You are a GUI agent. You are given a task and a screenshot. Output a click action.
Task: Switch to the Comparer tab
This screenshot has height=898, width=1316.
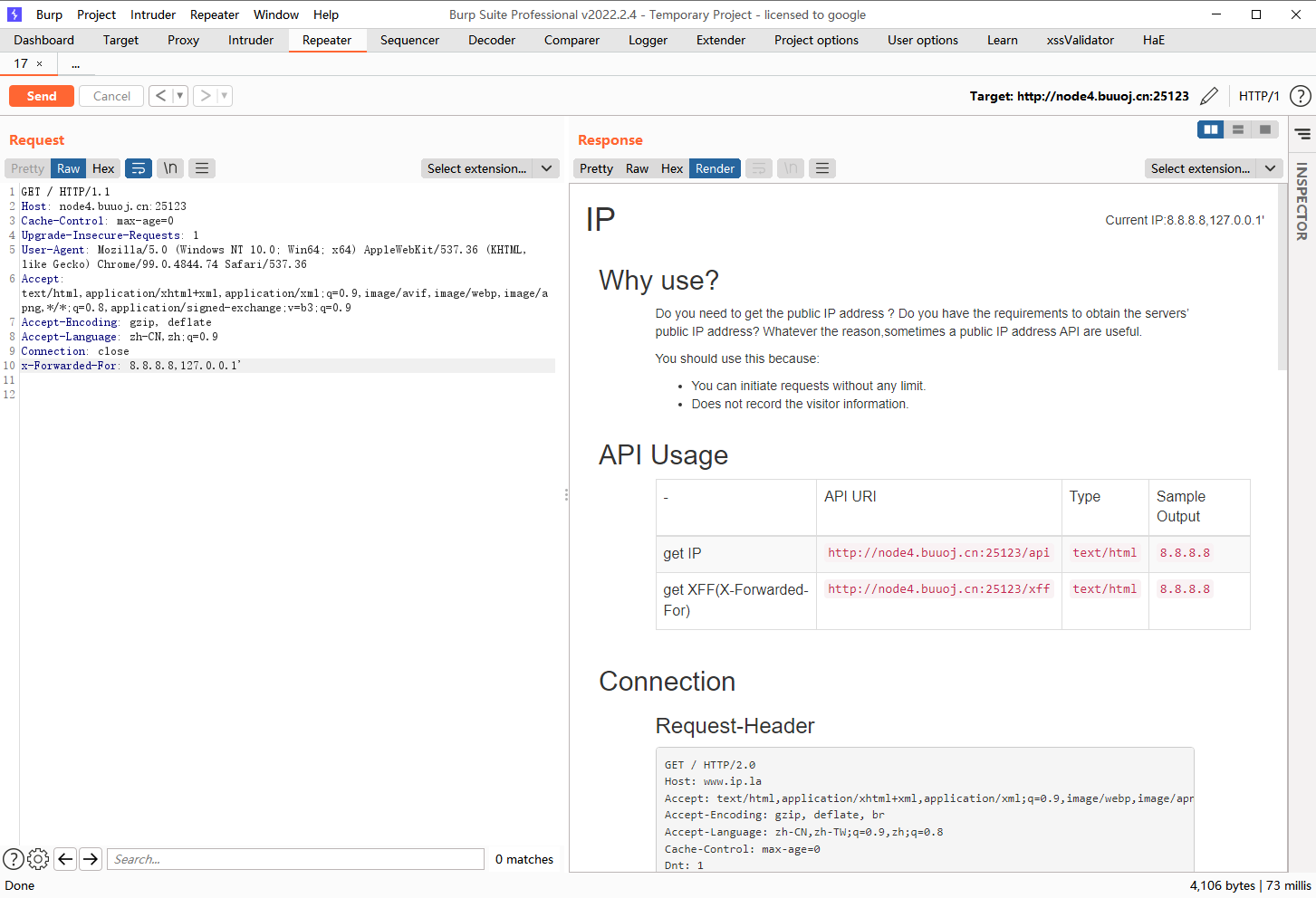pos(572,40)
